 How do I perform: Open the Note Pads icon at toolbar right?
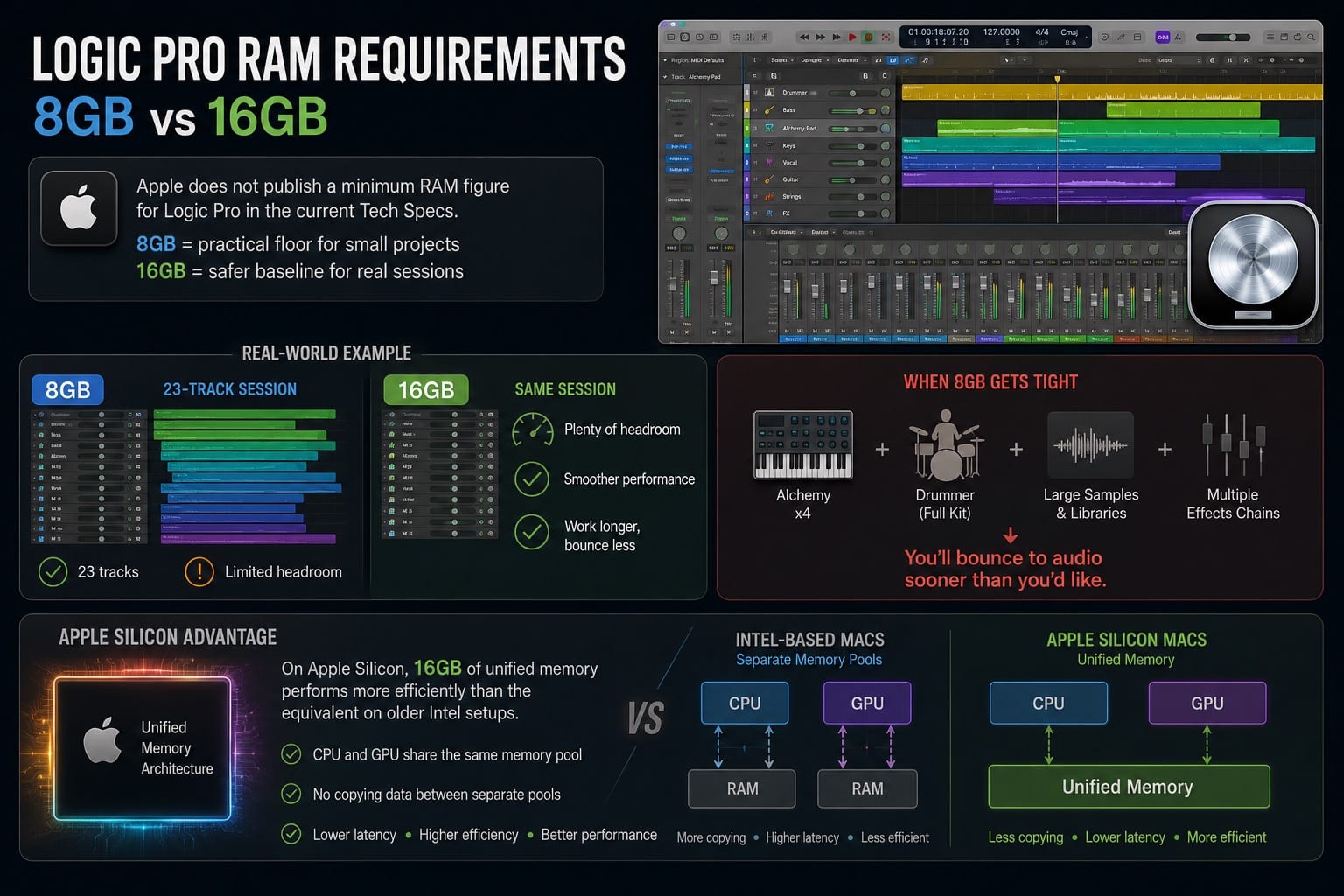point(1284,37)
